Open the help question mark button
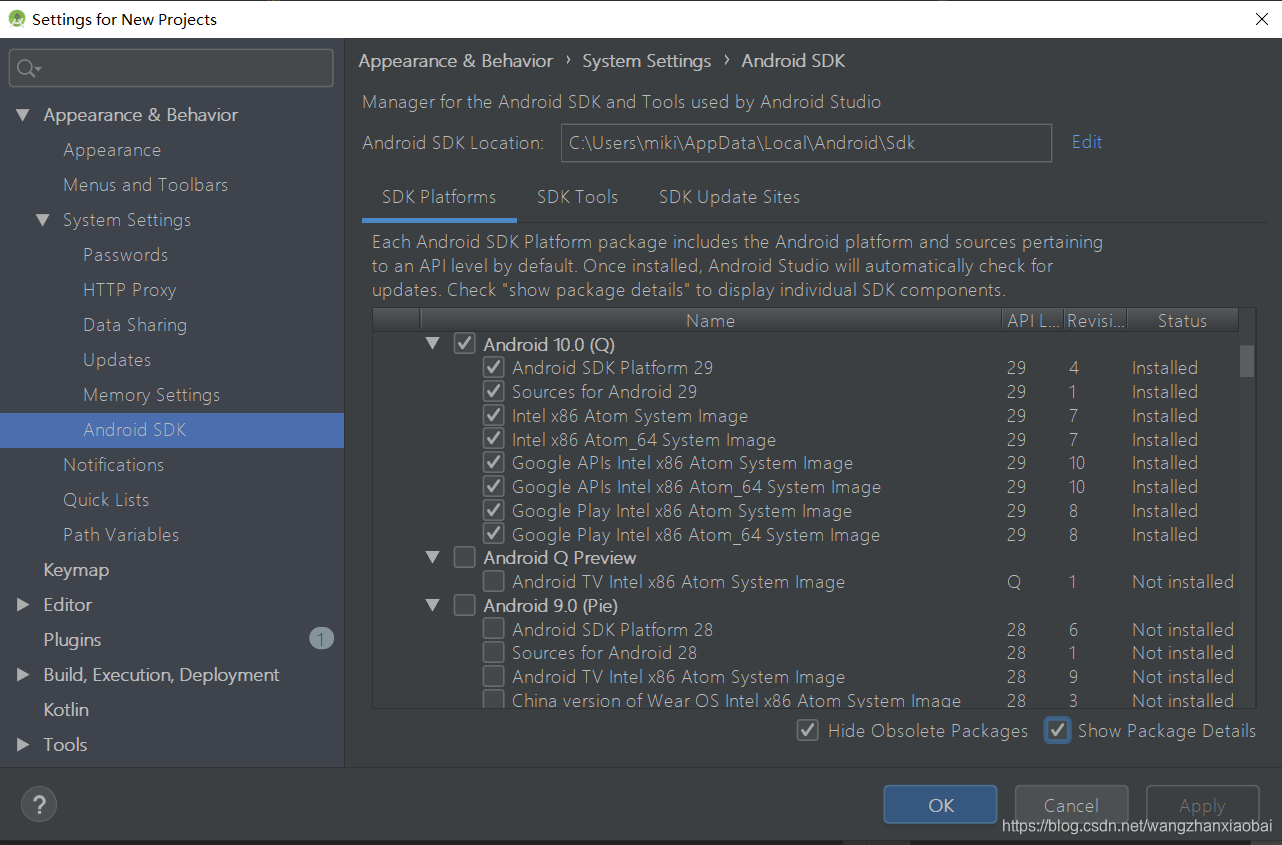This screenshot has height=845, width=1282. click(x=39, y=804)
